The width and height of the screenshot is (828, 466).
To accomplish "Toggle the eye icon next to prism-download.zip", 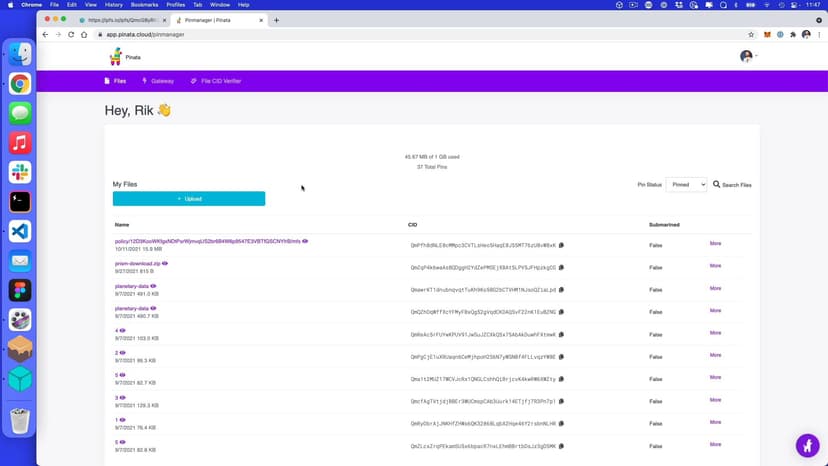I will (165, 263).
